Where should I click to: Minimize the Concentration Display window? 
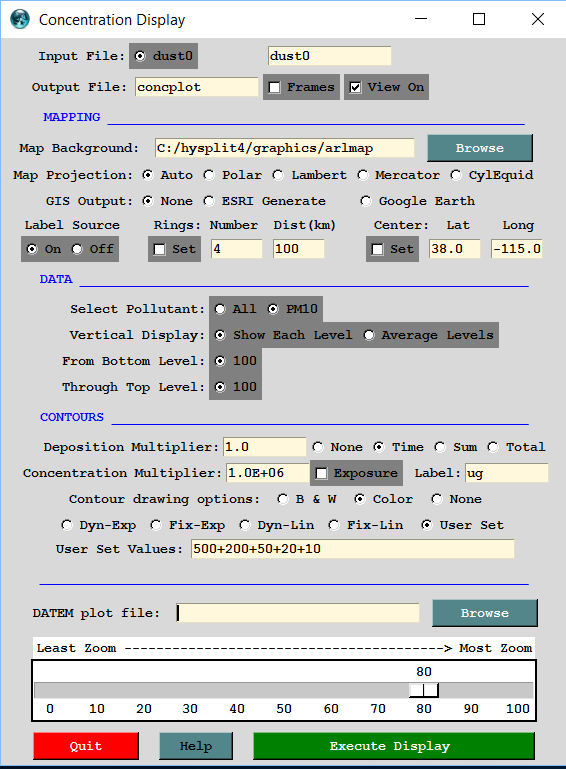point(421,19)
